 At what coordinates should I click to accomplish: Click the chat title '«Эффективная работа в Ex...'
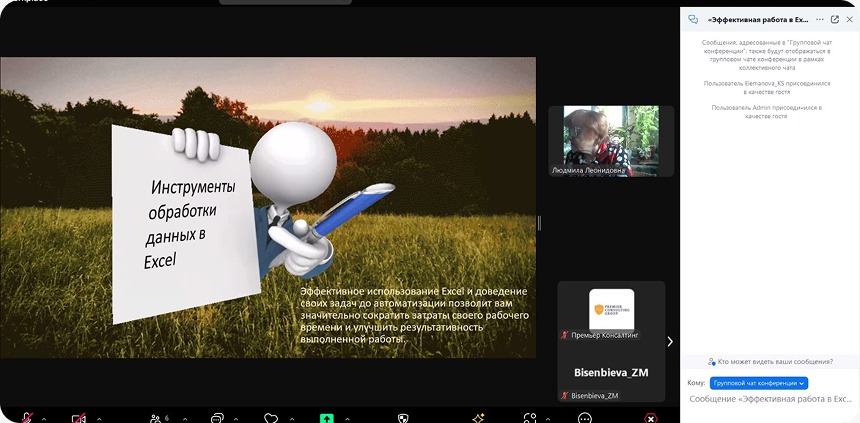tap(759, 19)
